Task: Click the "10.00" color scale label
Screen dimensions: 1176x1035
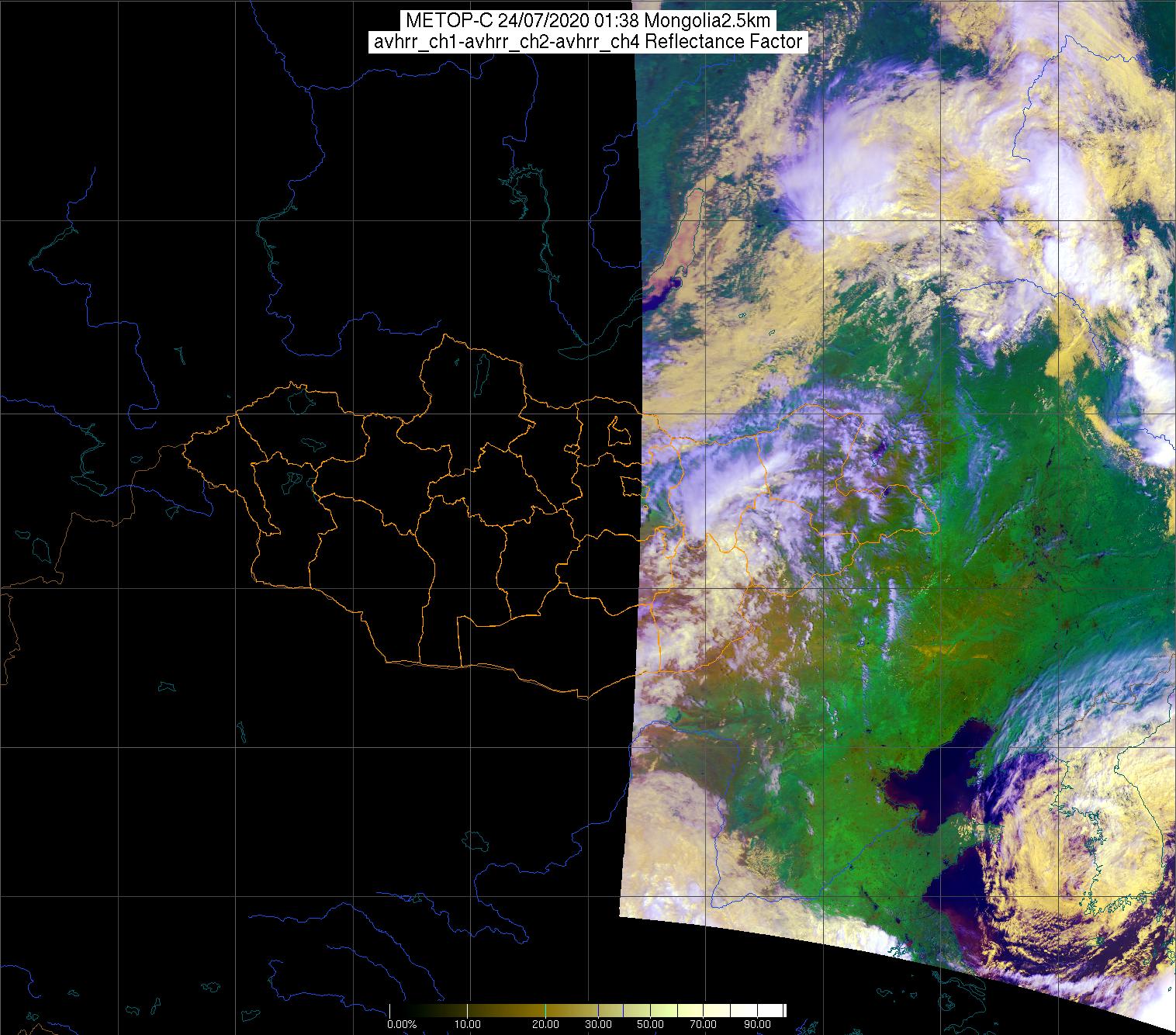Action: click(468, 1024)
